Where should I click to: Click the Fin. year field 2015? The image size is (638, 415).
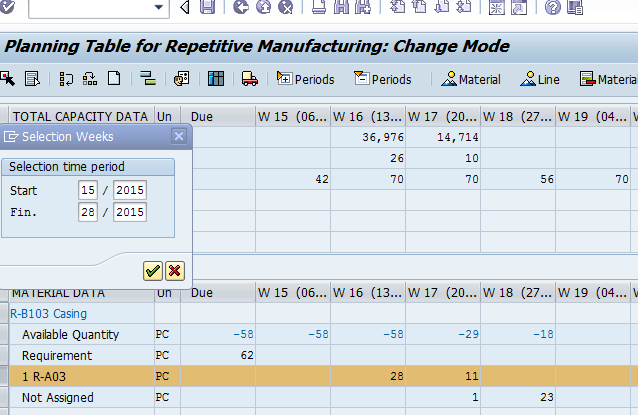(130, 212)
